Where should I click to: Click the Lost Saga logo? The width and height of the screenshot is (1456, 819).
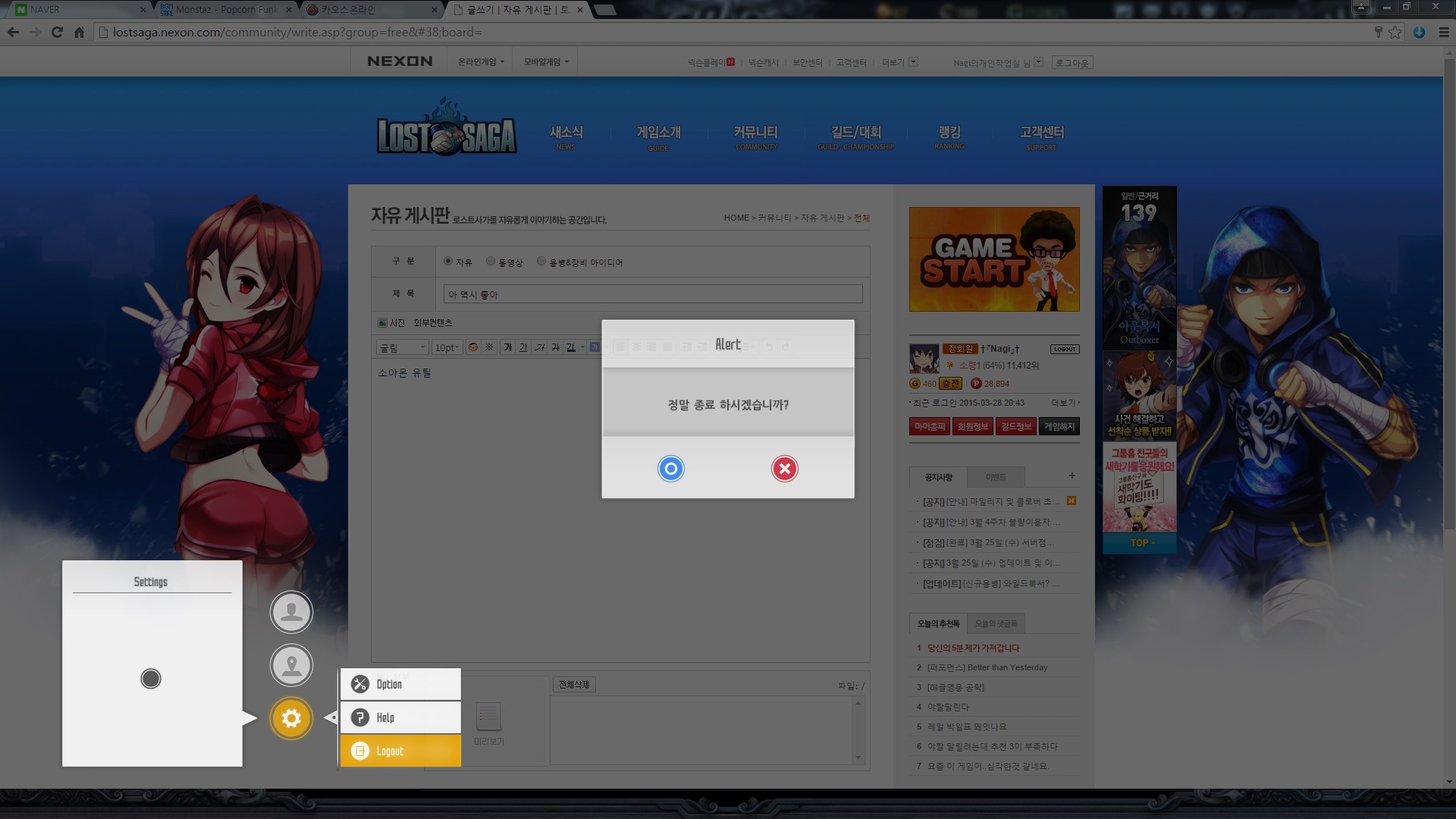pyautogui.click(x=447, y=127)
